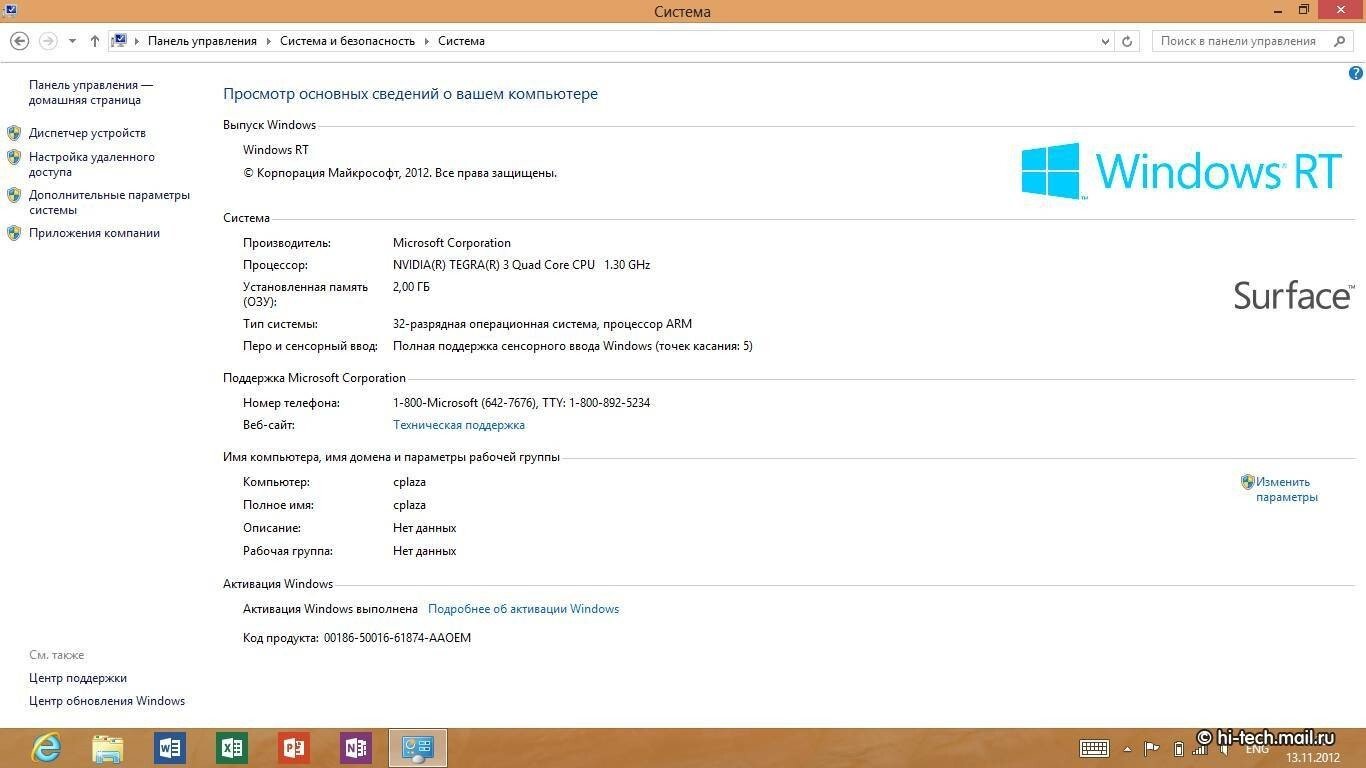Click Изменить параметры link

point(1287,489)
